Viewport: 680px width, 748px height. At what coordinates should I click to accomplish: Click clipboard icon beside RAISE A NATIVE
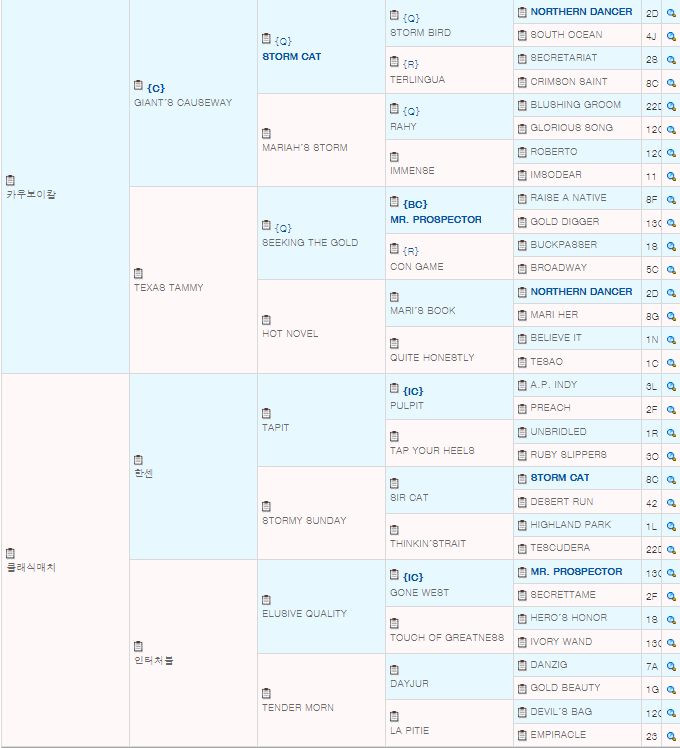click(x=522, y=198)
